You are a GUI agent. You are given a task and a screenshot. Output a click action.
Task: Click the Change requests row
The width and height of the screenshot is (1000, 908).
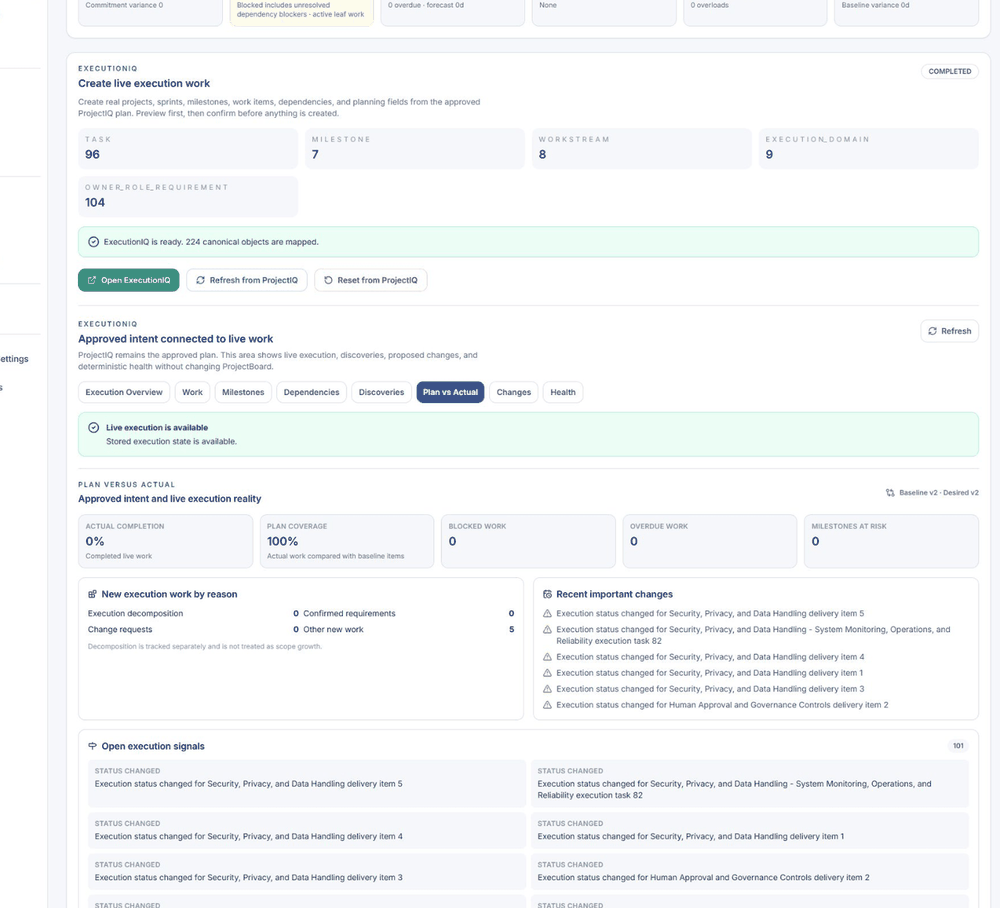(x=193, y=629)
